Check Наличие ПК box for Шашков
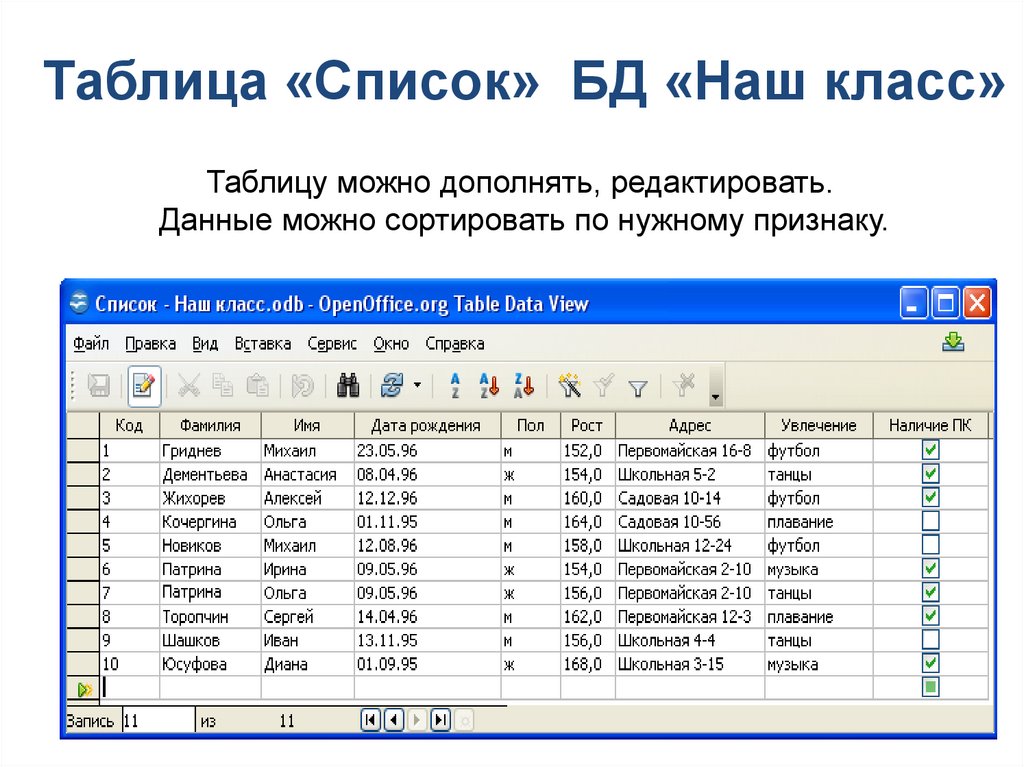1024x767 pixels. tap(931, 639)
